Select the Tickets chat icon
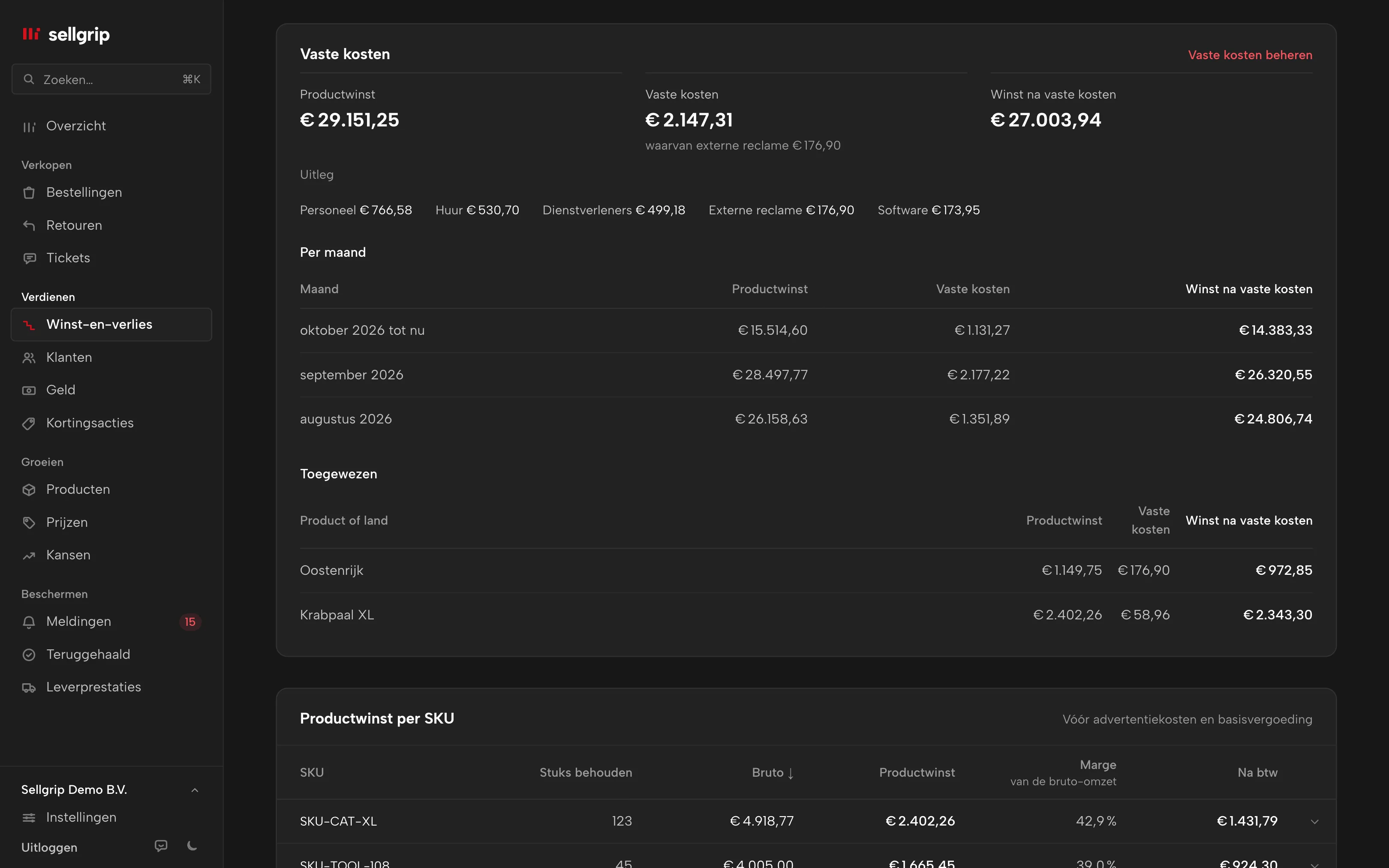Screen dimensions: 1389x868 (29, 258)
